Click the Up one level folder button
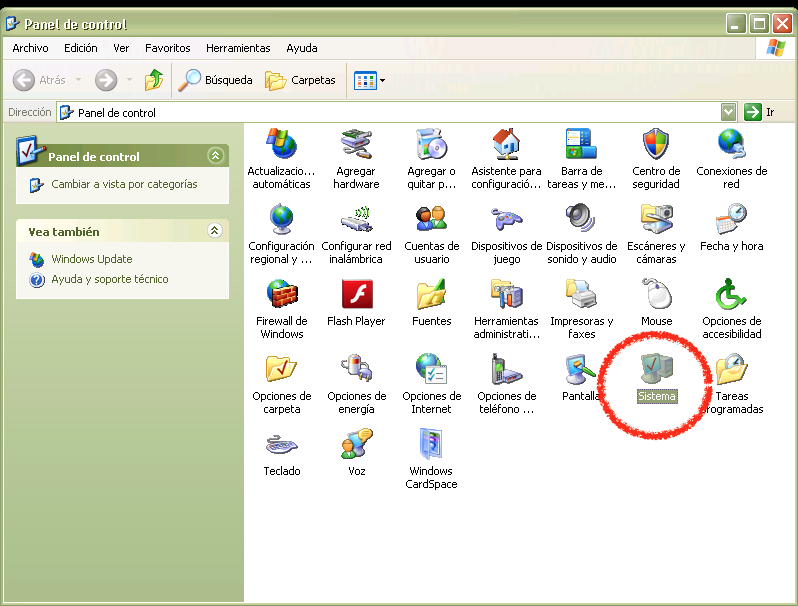798x606 pixels. 154,80
